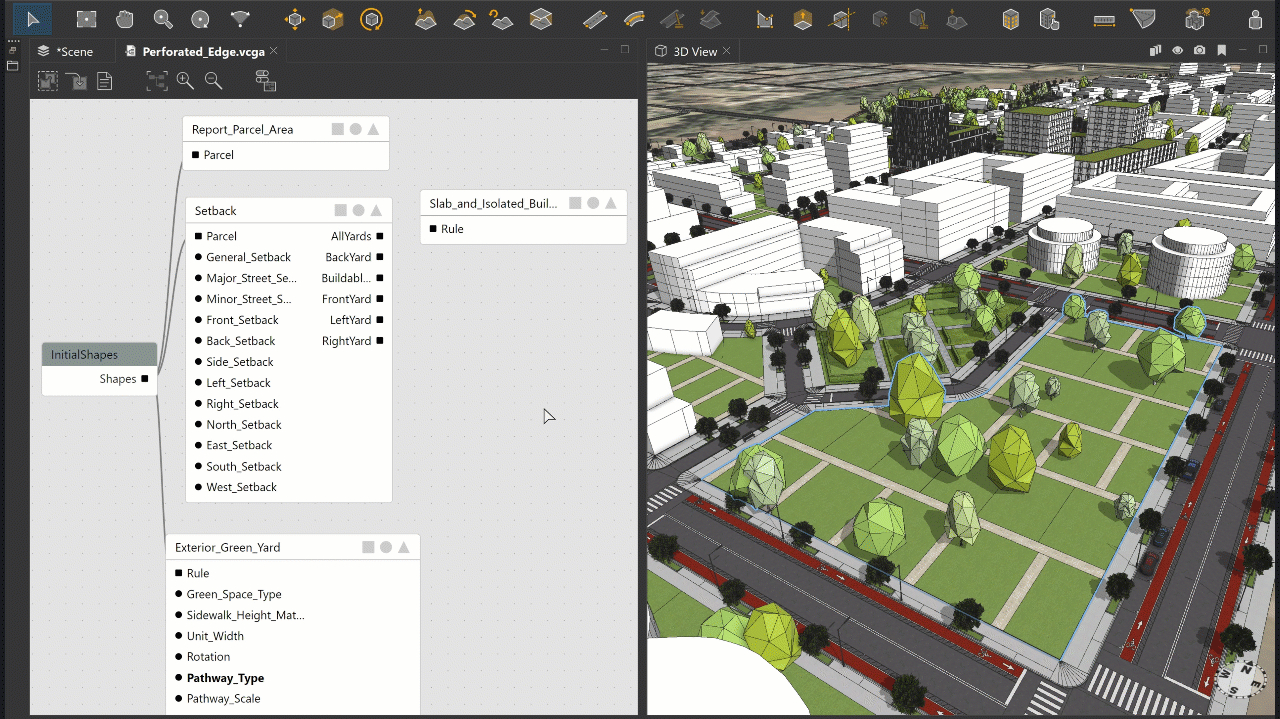Click the square icon on Report_Parcel_Area node

(338, 129)
